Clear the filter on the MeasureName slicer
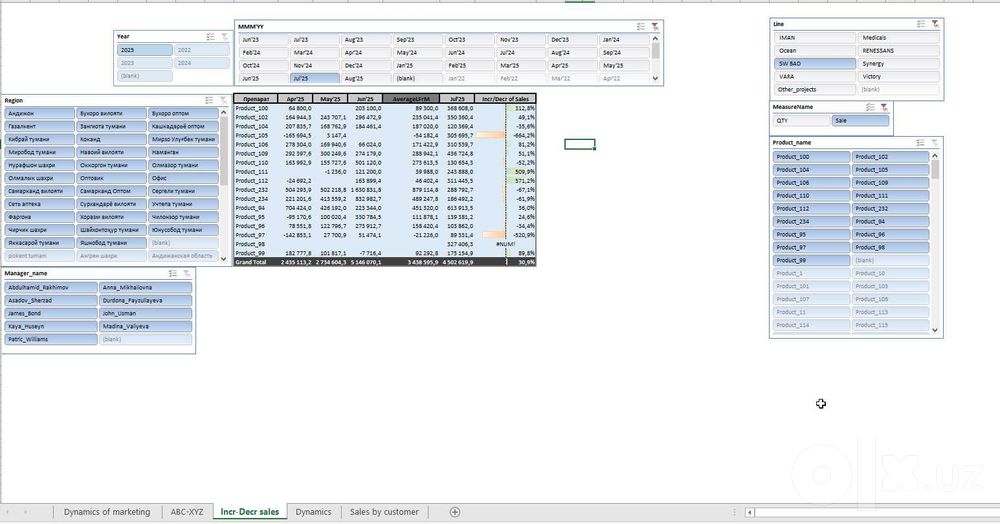This screenshot has width=1000, height=524. 885,107
